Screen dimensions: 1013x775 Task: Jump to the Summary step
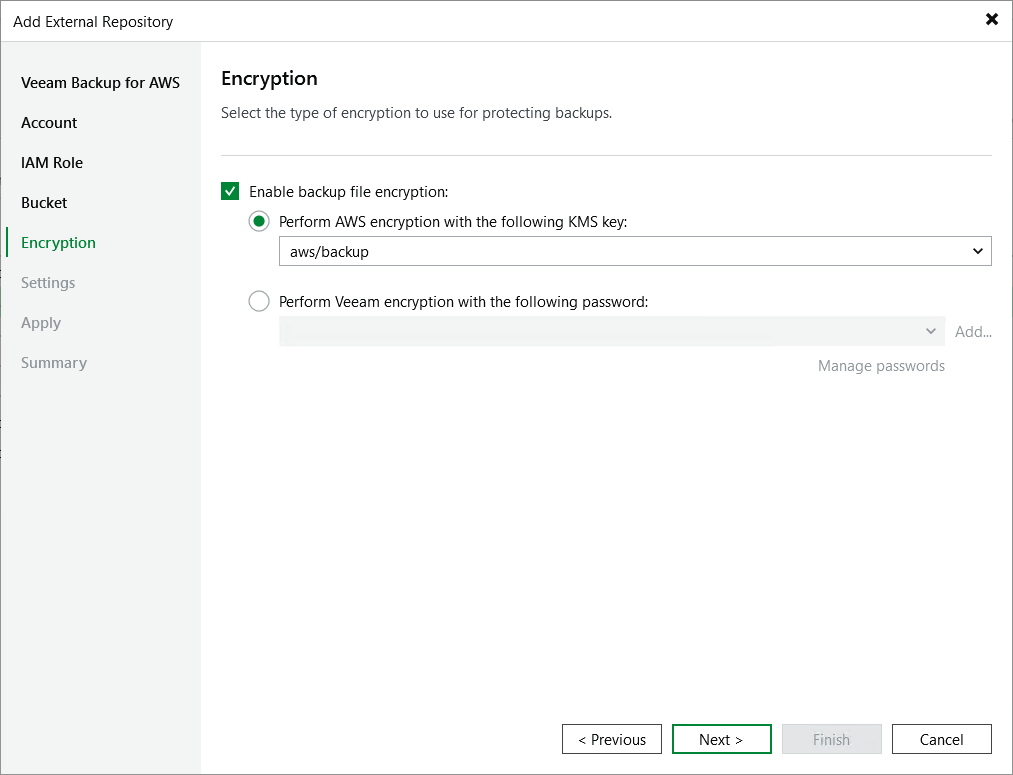point(54,362)
